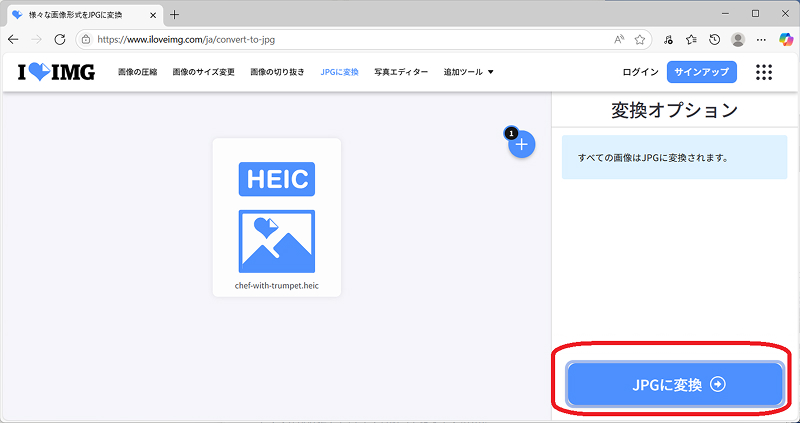Screen dimensions: 800x423
Task: Open the apps grid menu icon
Action: coord(764,72)
